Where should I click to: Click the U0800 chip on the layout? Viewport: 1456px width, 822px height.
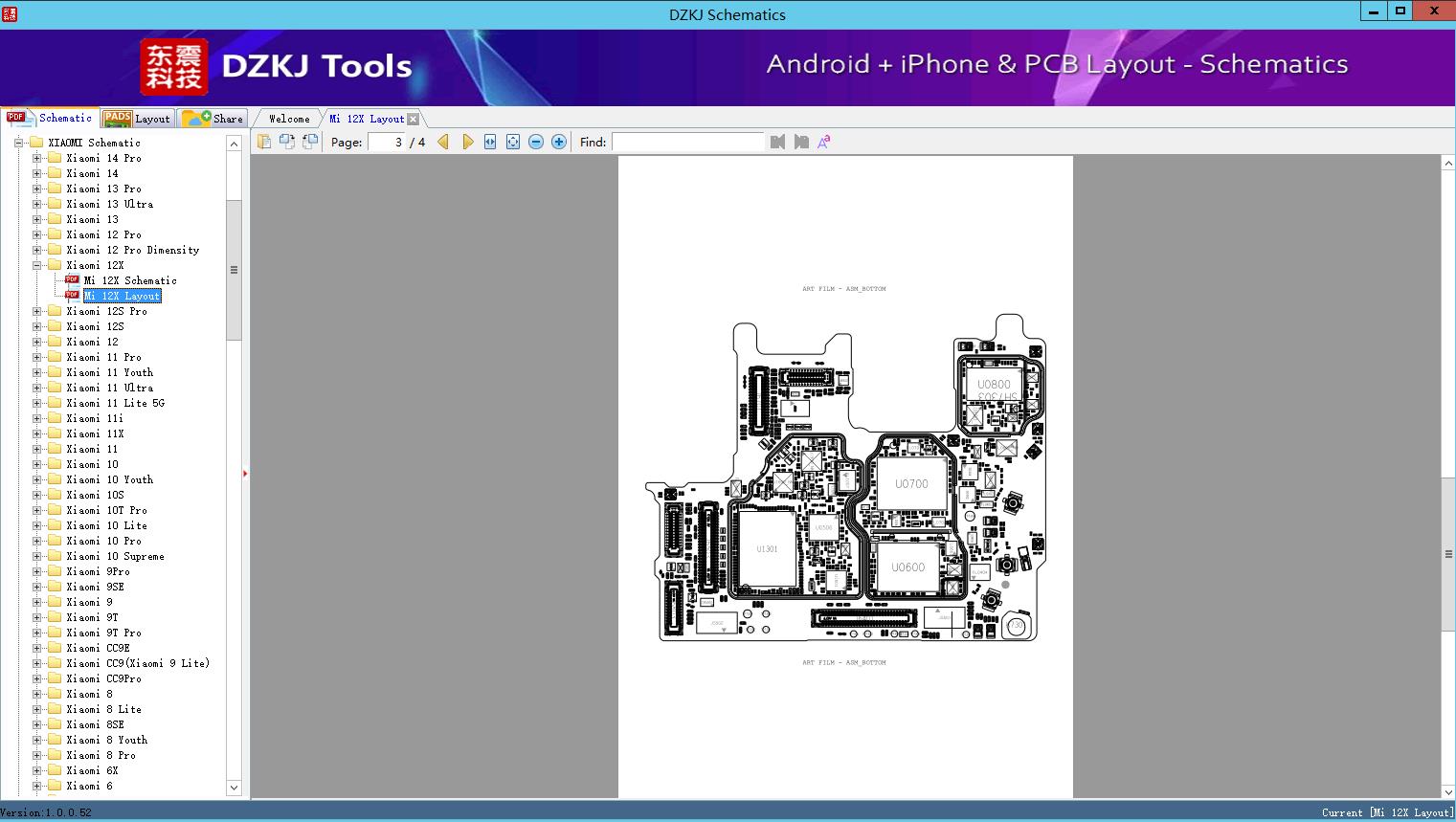(994, 385)
